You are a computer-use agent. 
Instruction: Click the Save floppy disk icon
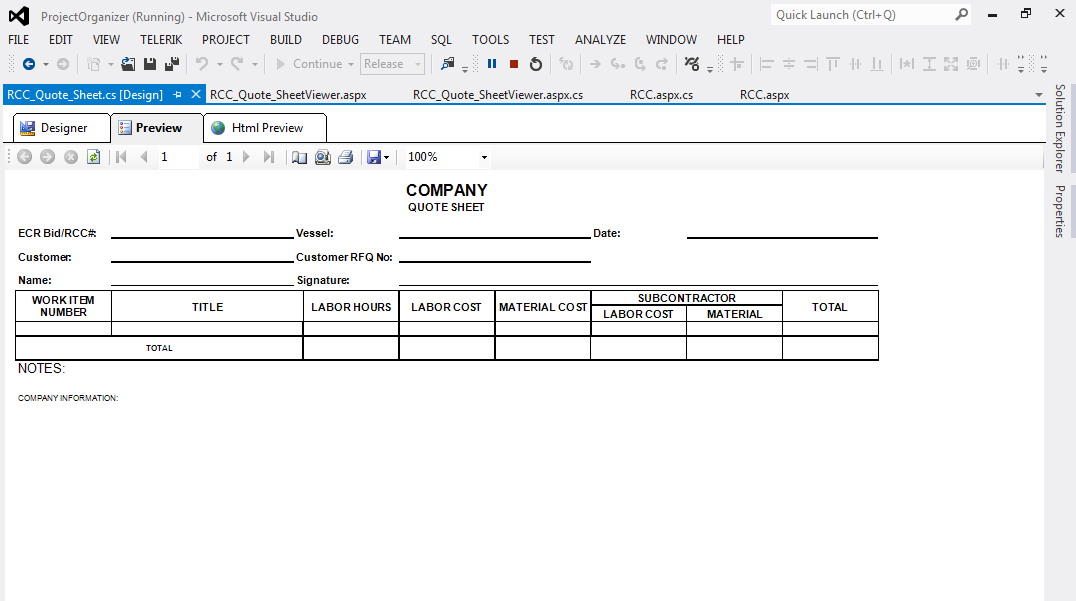[x=150, y=64]
